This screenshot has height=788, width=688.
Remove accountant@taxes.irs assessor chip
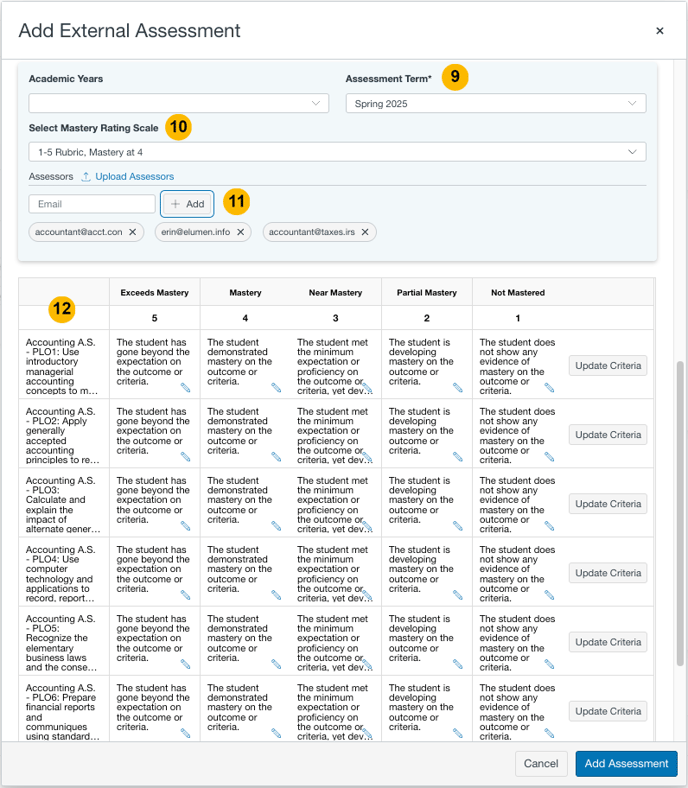point(365,232)
